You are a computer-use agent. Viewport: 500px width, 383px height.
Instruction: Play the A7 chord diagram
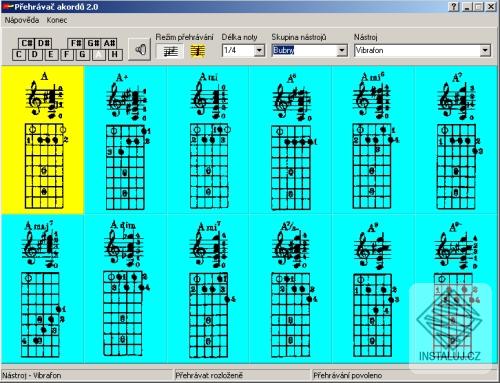[456, 140]
